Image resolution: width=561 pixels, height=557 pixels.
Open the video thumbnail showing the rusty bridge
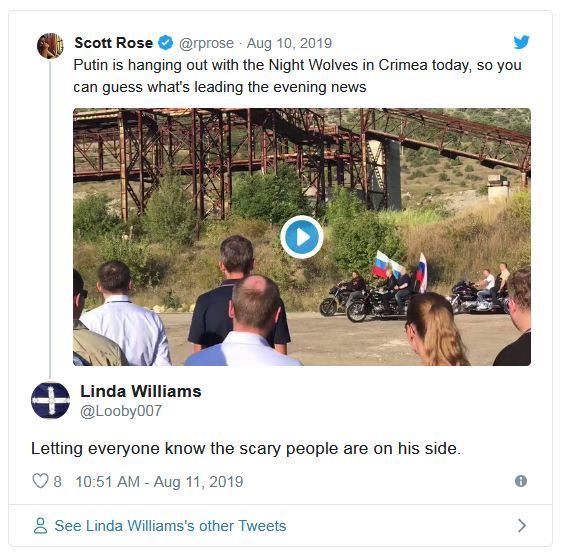tap(302, 237)
